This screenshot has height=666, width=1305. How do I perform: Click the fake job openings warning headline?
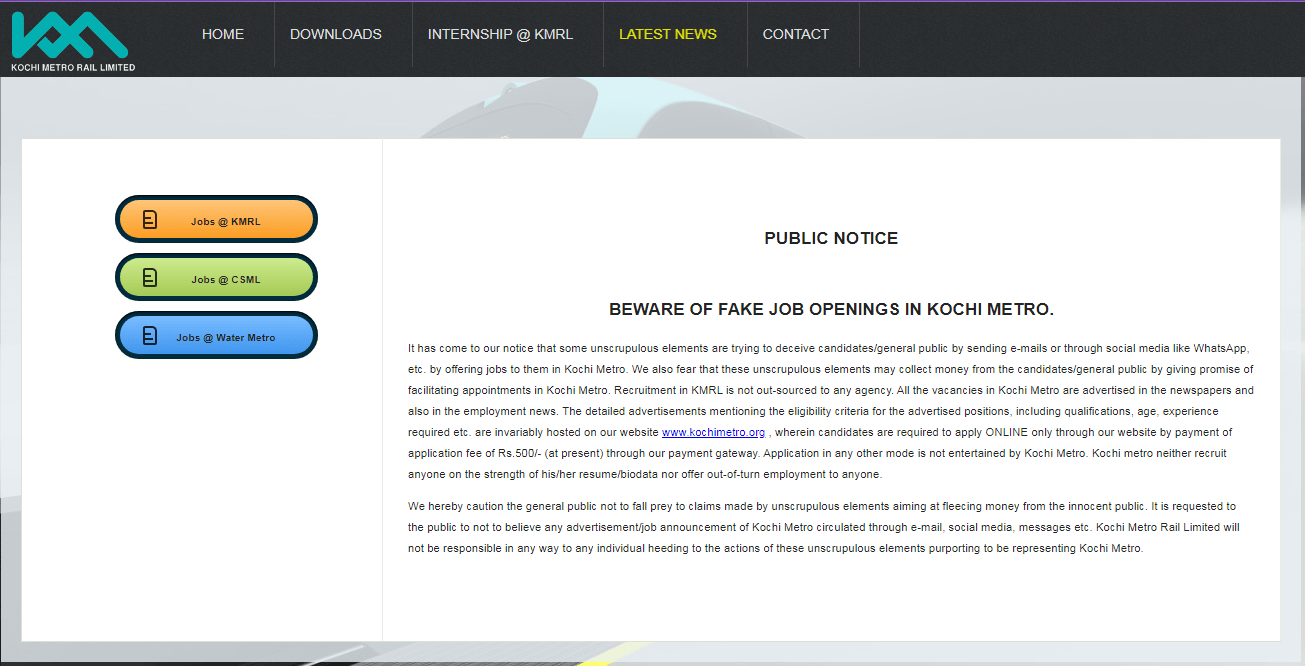(831, 309)
